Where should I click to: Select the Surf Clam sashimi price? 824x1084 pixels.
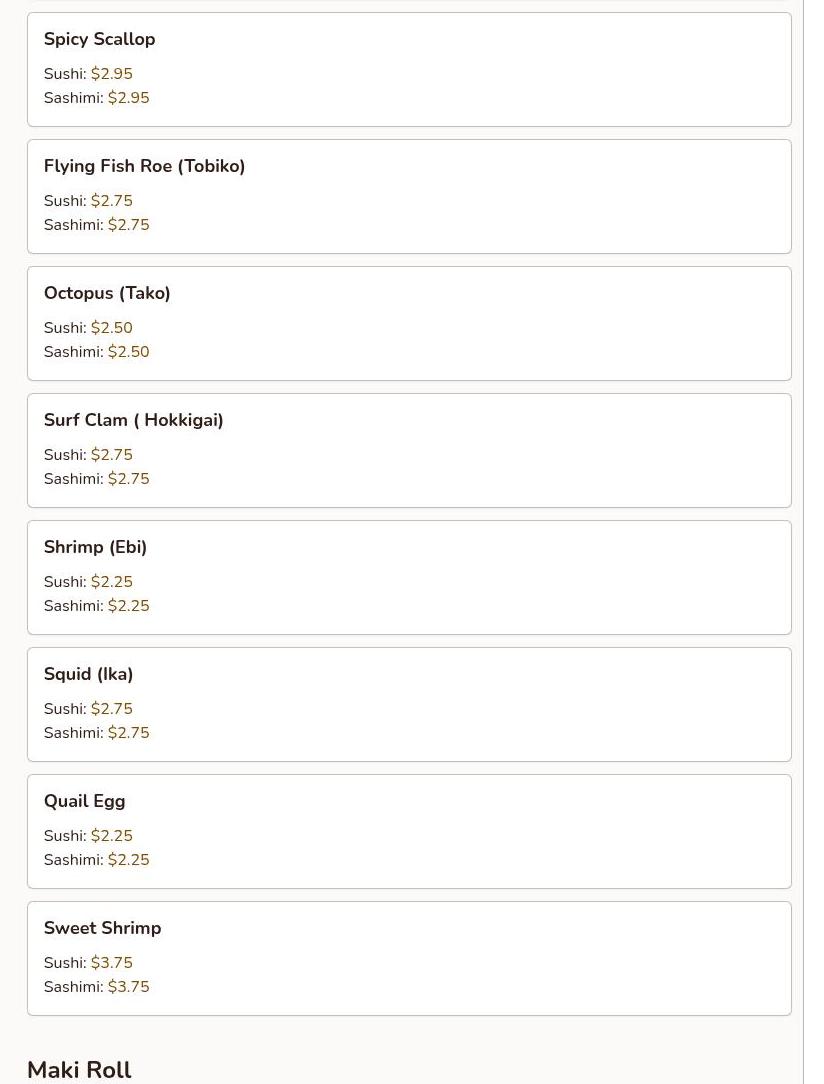click(128, 479)
